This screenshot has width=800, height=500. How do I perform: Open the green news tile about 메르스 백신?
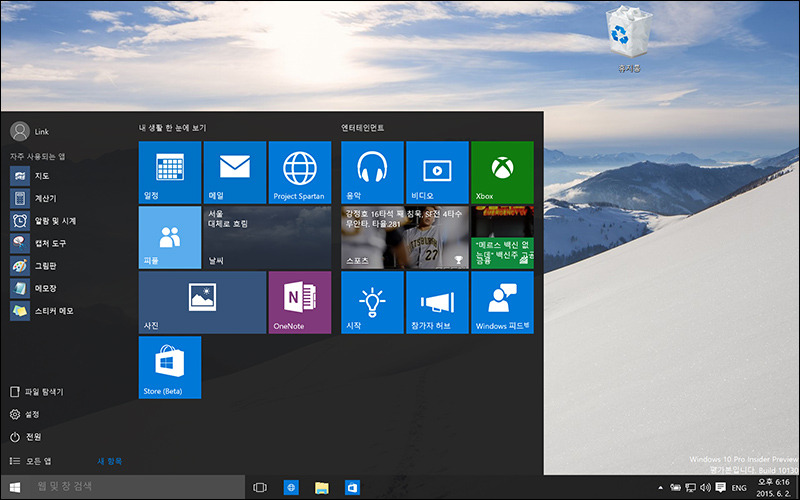502,237
